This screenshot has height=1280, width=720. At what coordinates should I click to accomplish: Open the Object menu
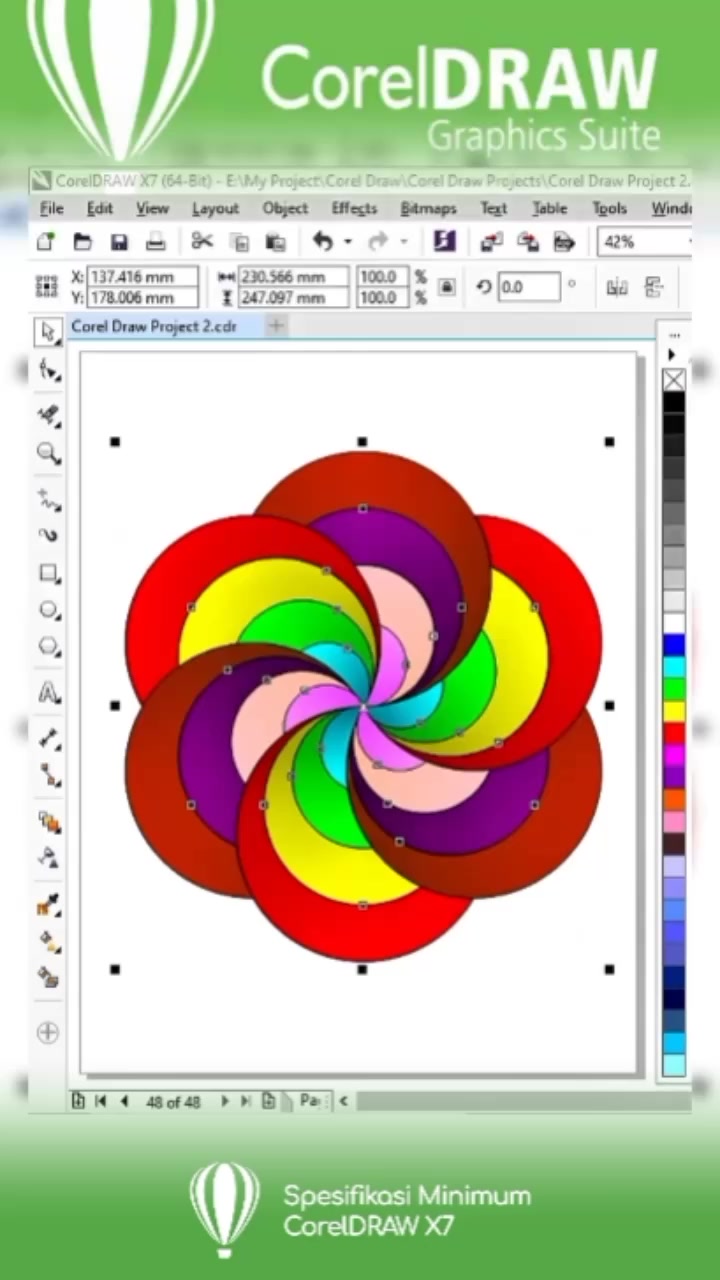click(x=285, y=208)
